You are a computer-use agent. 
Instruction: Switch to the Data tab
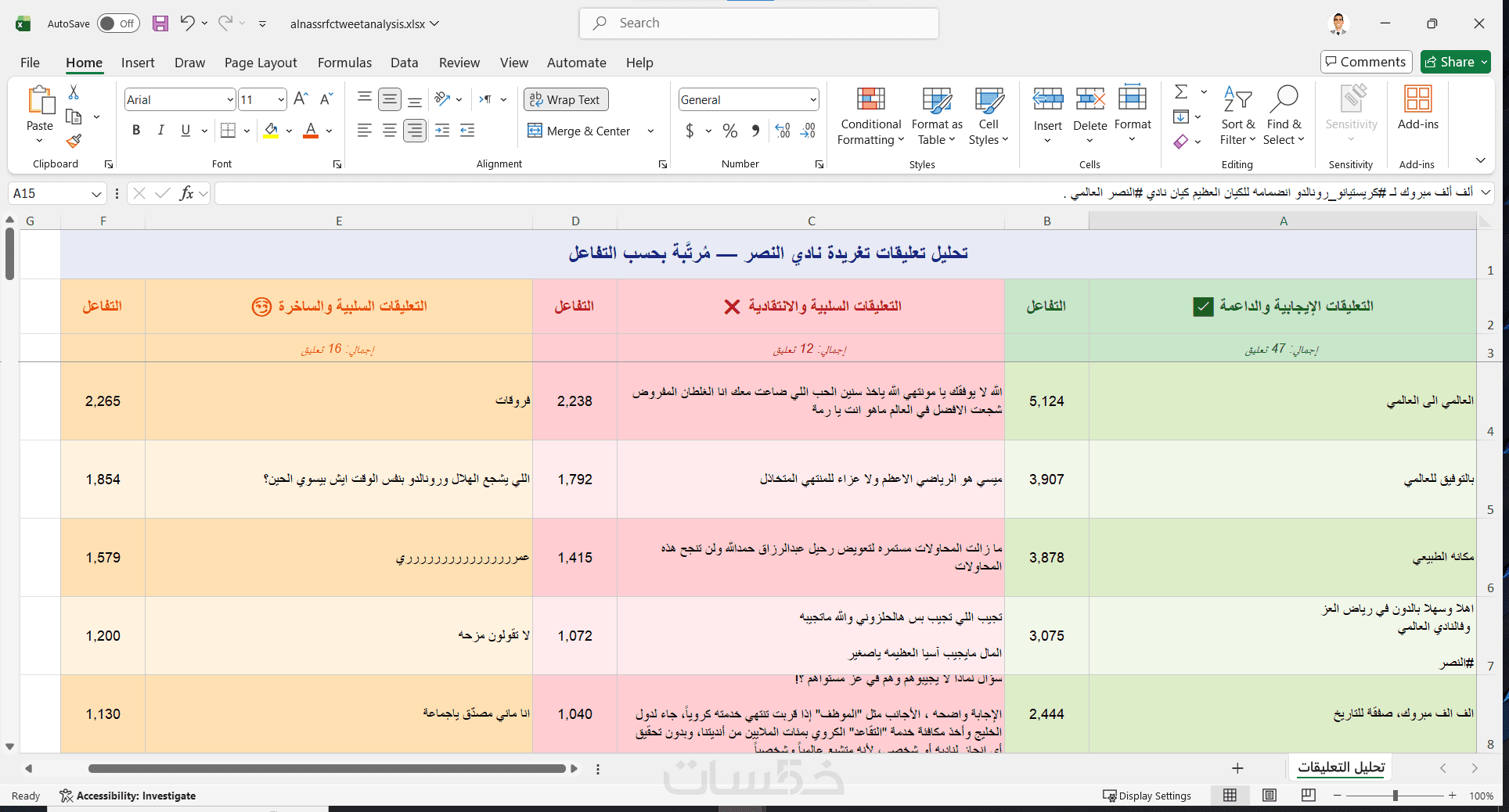tap(405, 63)
